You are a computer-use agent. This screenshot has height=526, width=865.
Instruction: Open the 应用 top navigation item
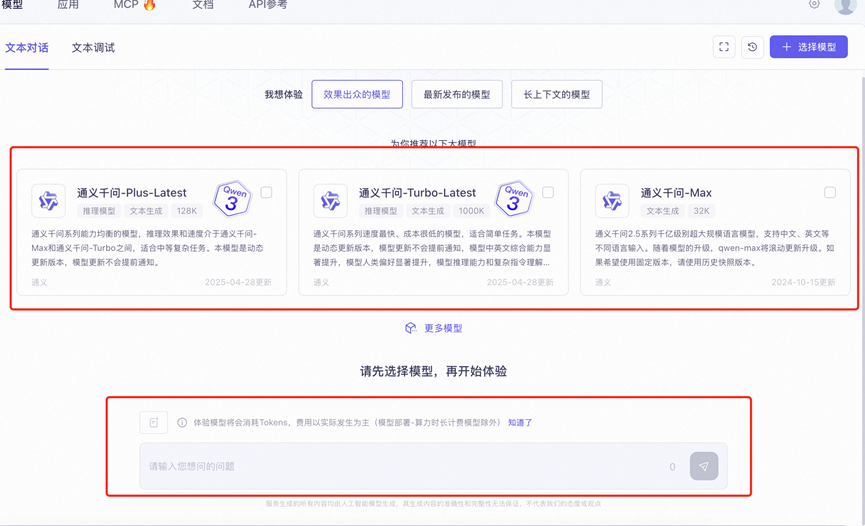68,4
